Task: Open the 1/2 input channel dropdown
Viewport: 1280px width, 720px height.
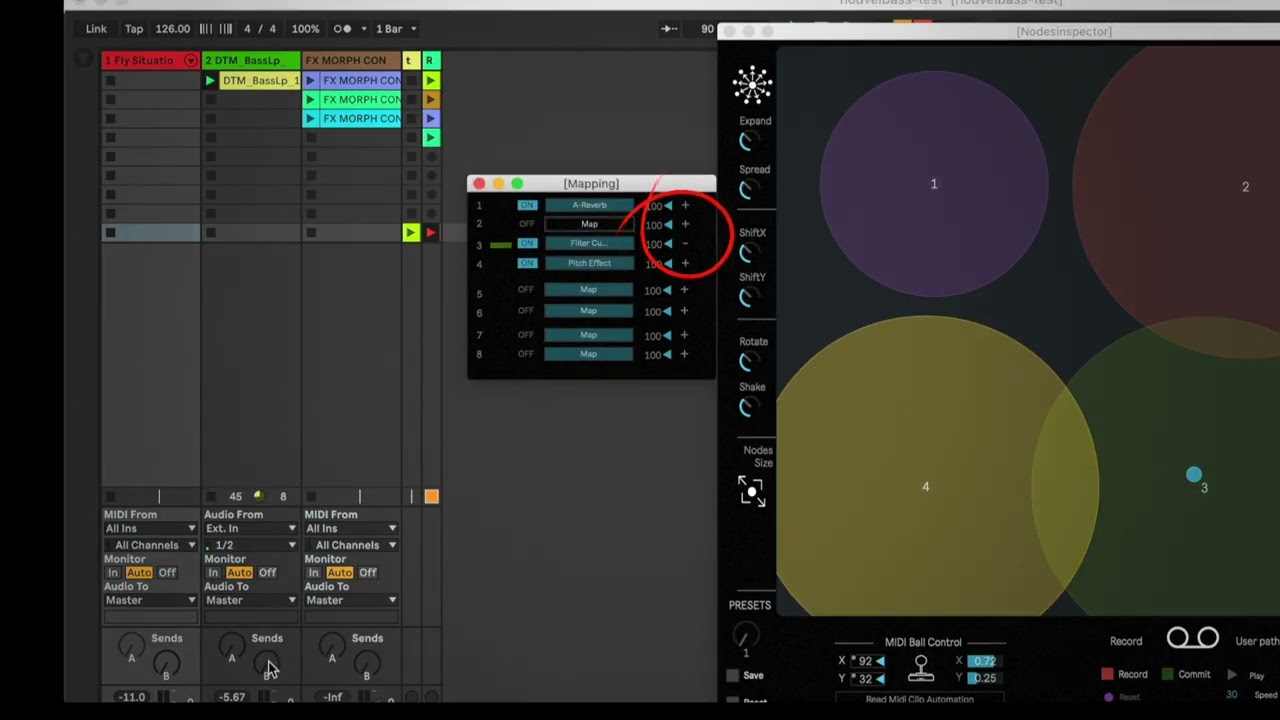Action: click(x=250, y=545)
